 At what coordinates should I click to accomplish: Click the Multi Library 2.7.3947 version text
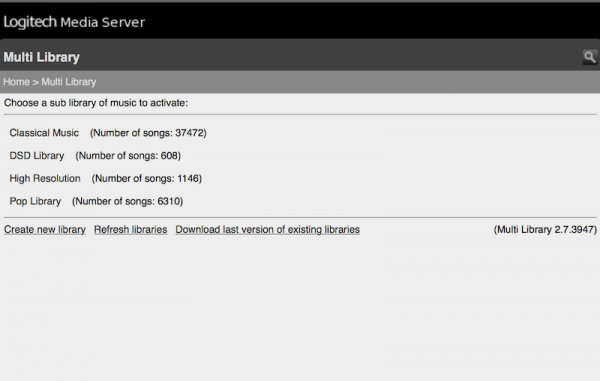545,230
